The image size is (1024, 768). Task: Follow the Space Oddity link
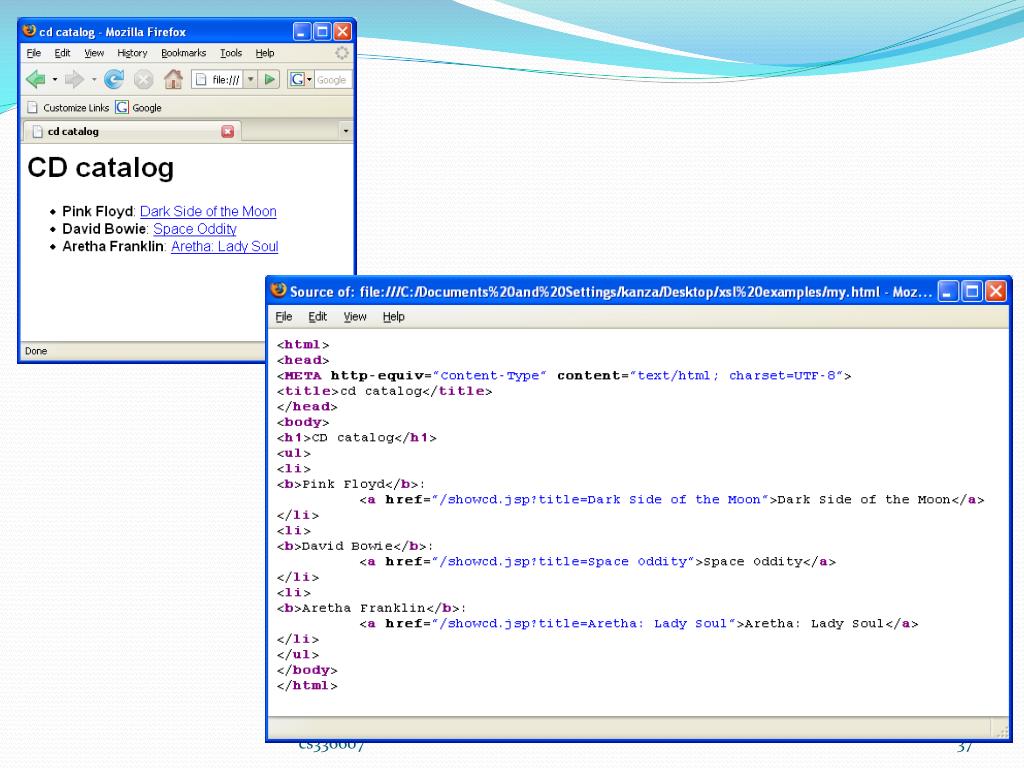(x=194, y=229)
